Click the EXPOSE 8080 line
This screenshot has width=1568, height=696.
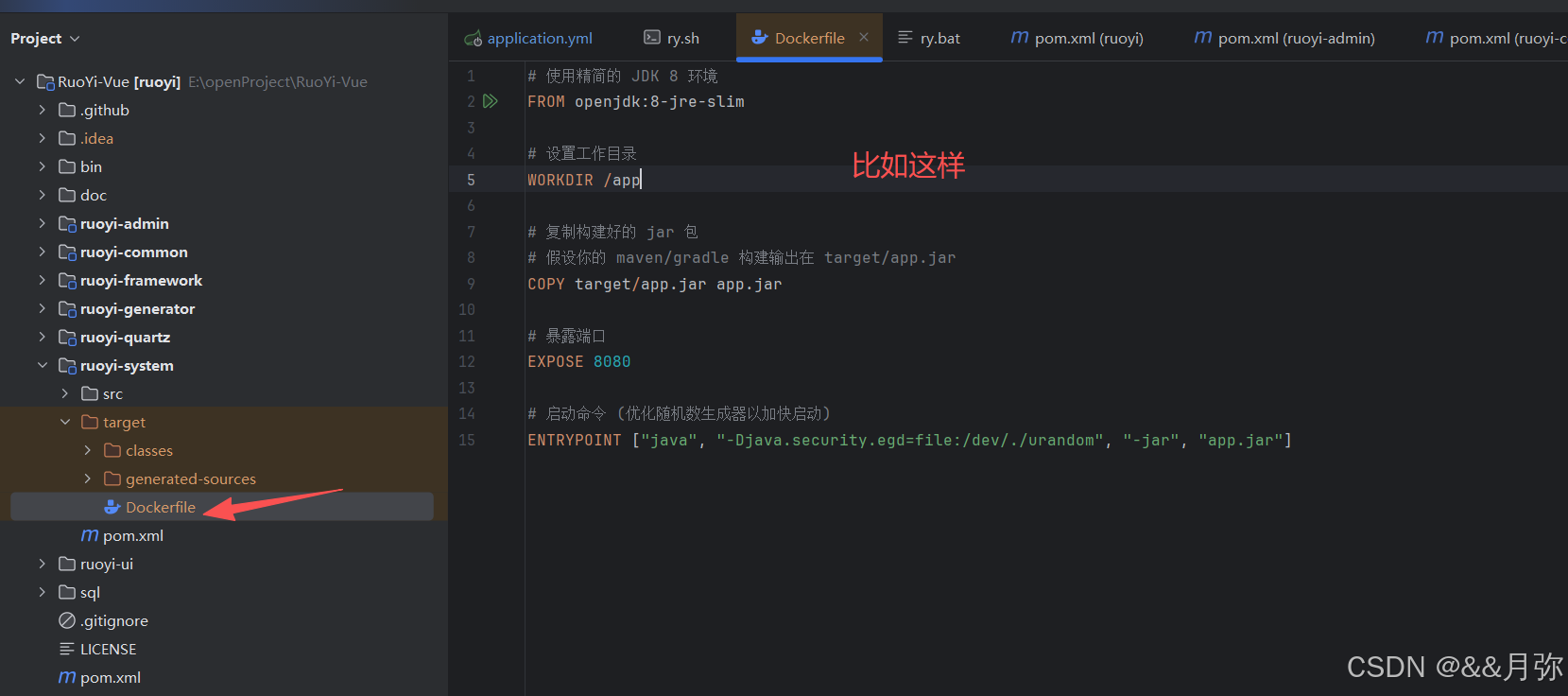click(579, 361)
